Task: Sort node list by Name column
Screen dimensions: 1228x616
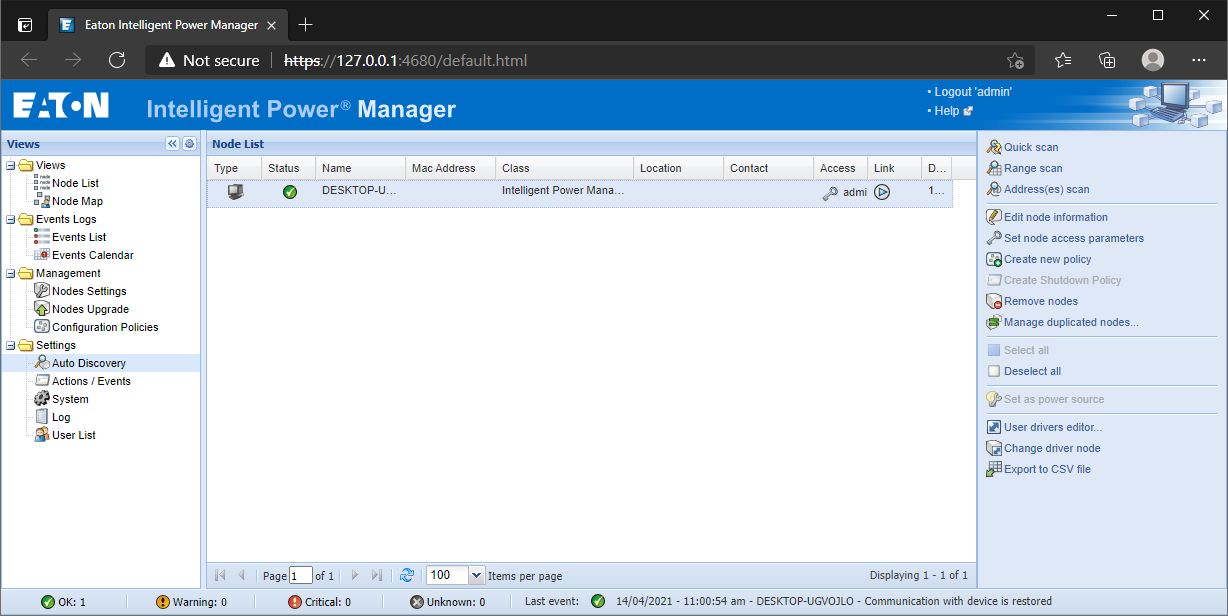Action: (360, 168)
